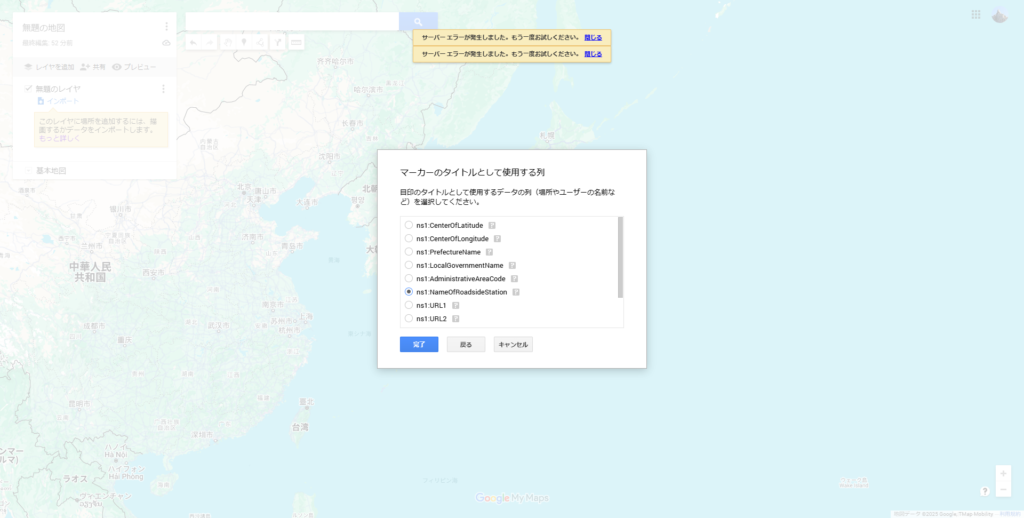Click the search magnifier button
1024x518 pixels.
[418, 22]
